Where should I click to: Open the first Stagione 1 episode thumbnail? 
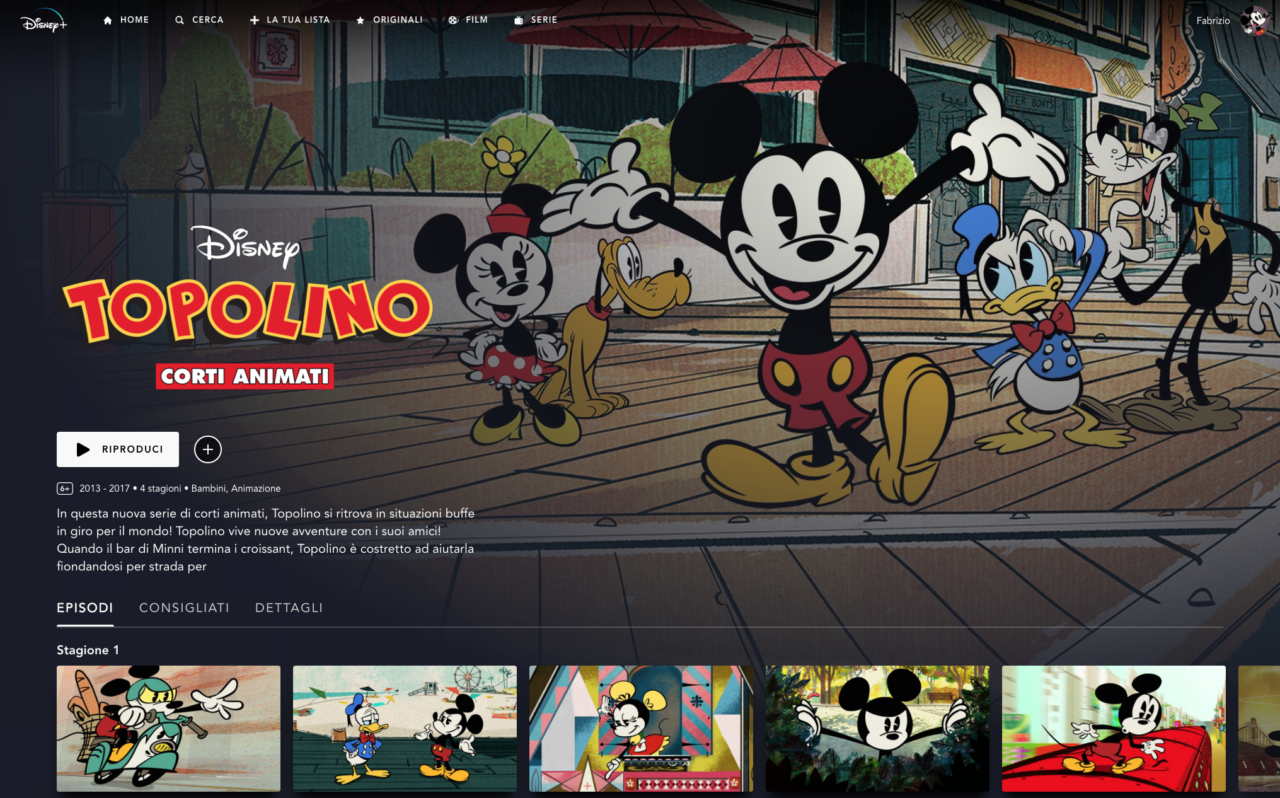(x=168, y=729)
